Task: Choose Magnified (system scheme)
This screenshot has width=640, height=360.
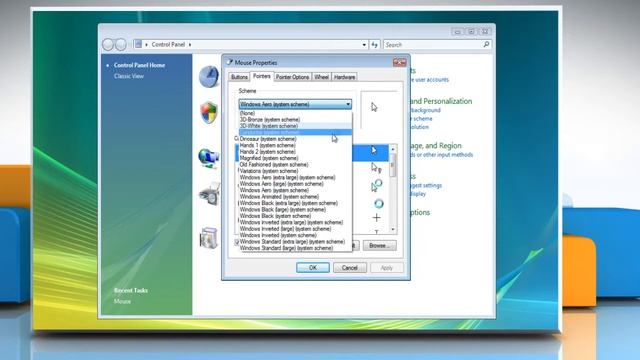Action: click(x=295, y=158)
